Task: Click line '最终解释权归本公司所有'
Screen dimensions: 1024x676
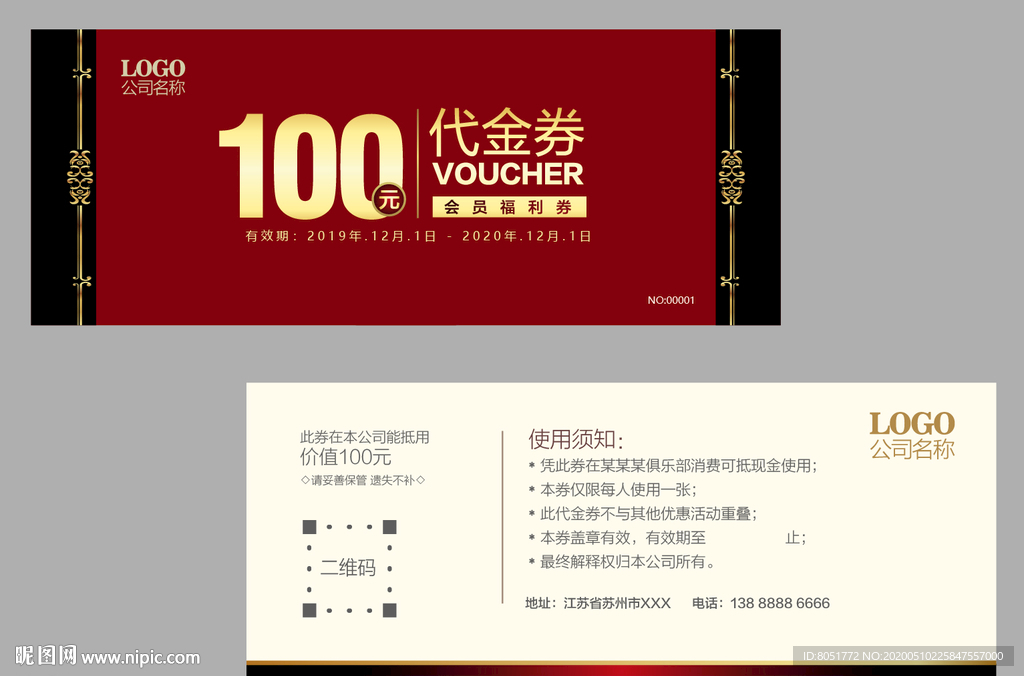Action: coord(622,562)
